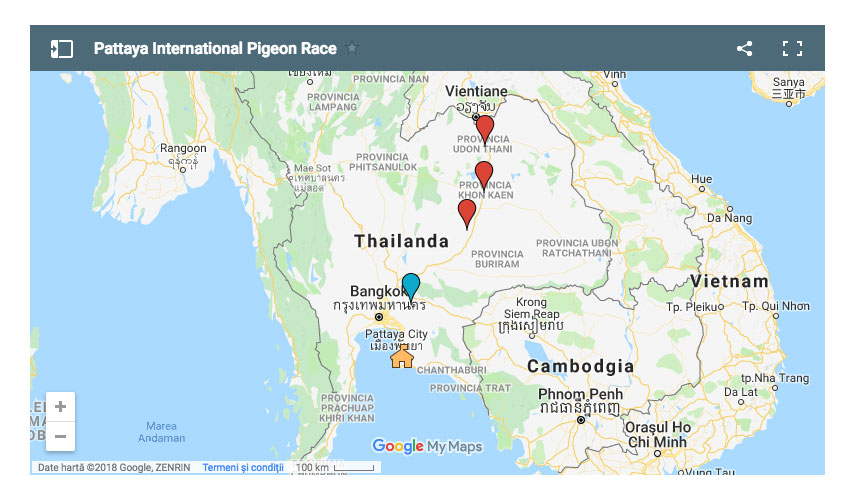The image size is (859, 489).
Task: Zoom out with the minus button
Action: (x=60, y=436)
